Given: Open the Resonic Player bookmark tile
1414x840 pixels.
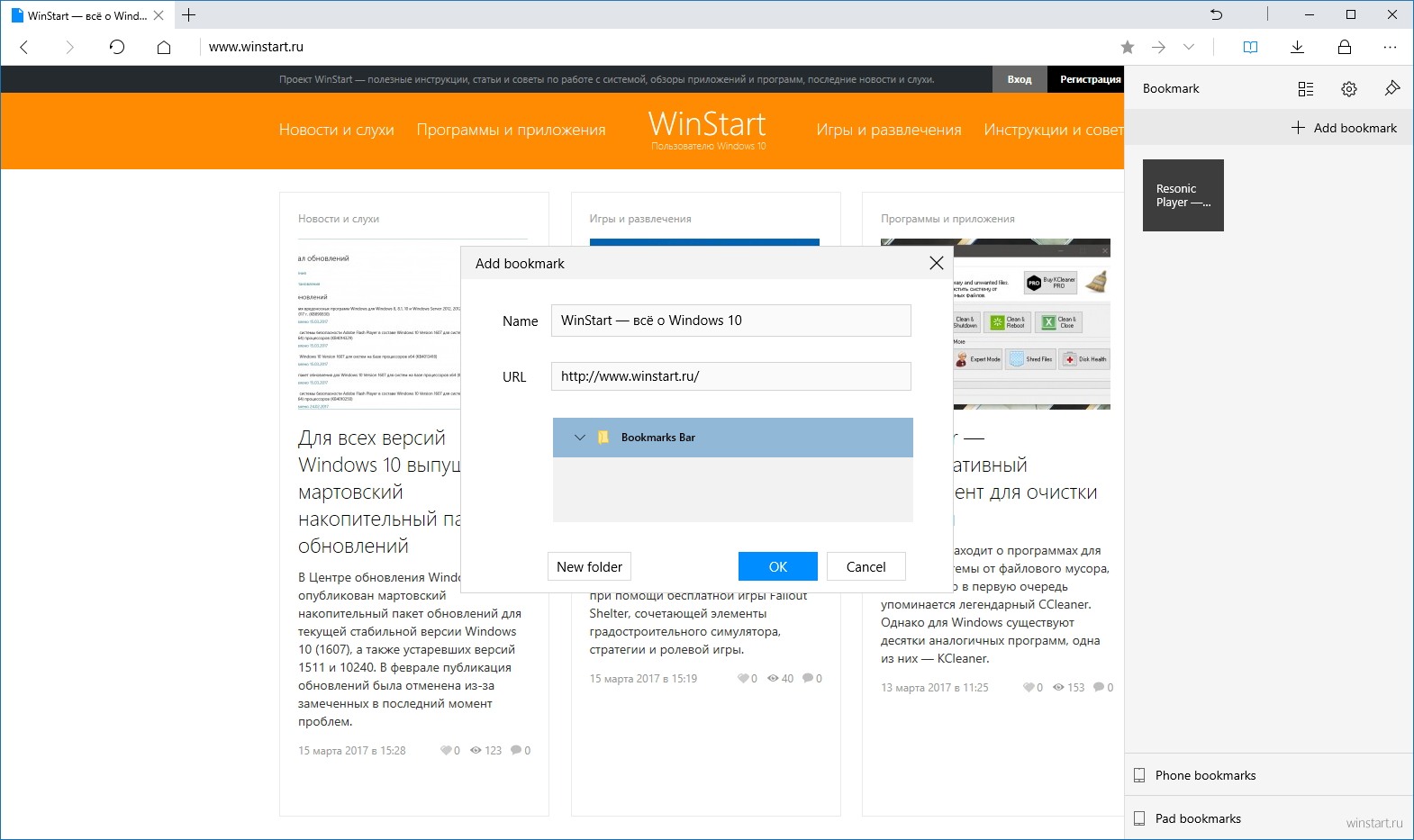Looking at the screenshot, I should 1183,195.
